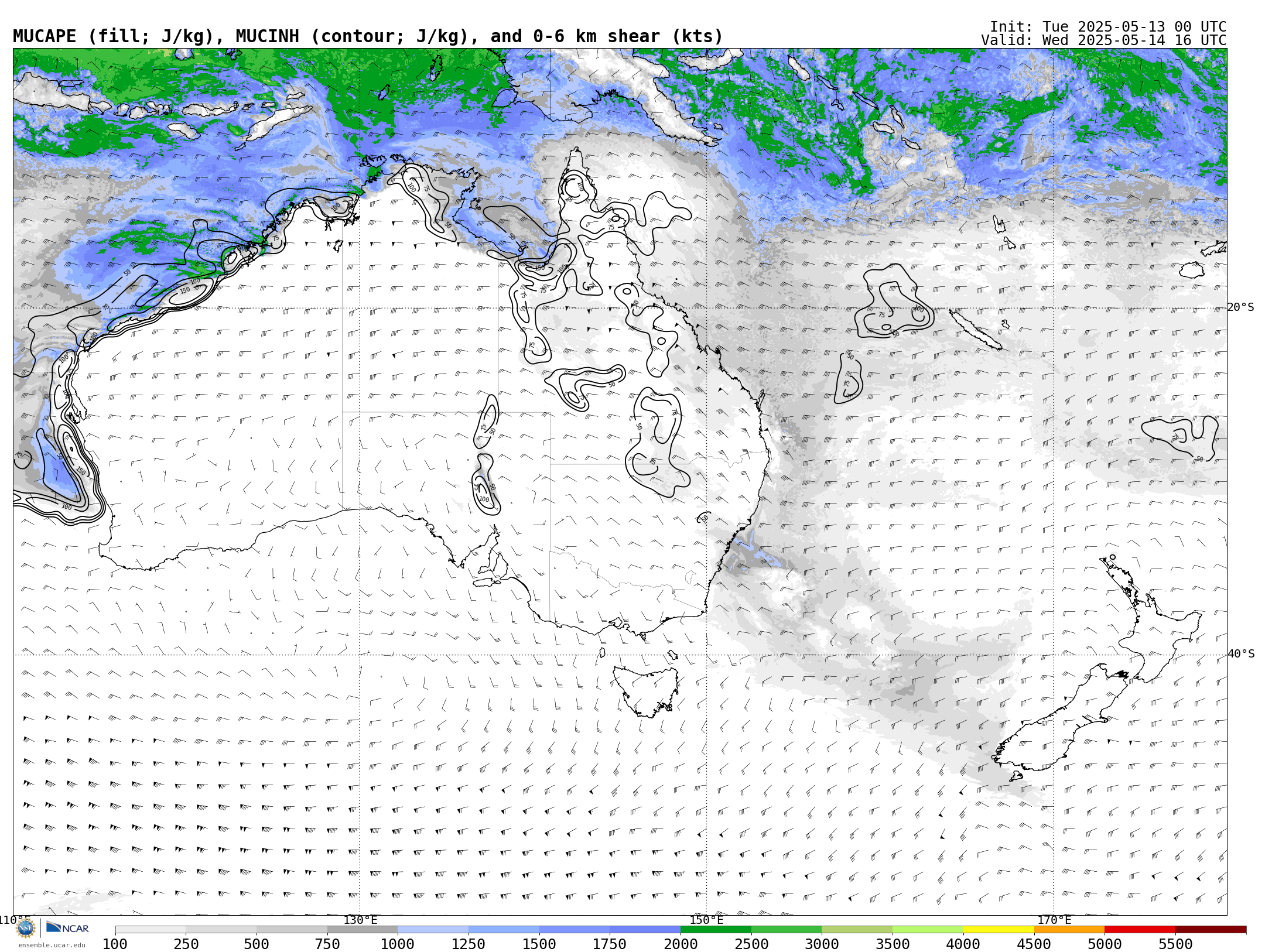This screenshot has width=1265, height=952.
Task: Pick the colorbar swatch between 1250 and 1500
Action: point(504,930)
